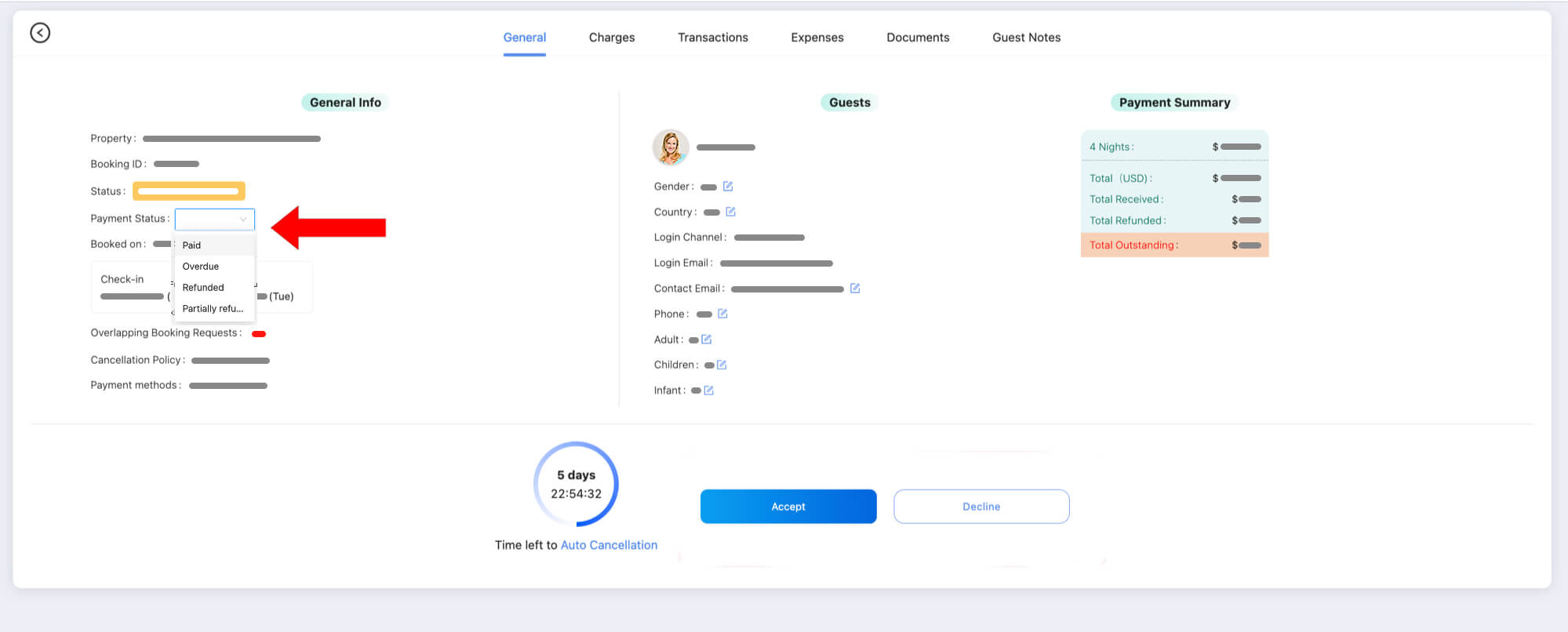
Task: Click the Payment Summary heading
Action: [1174, 103]
